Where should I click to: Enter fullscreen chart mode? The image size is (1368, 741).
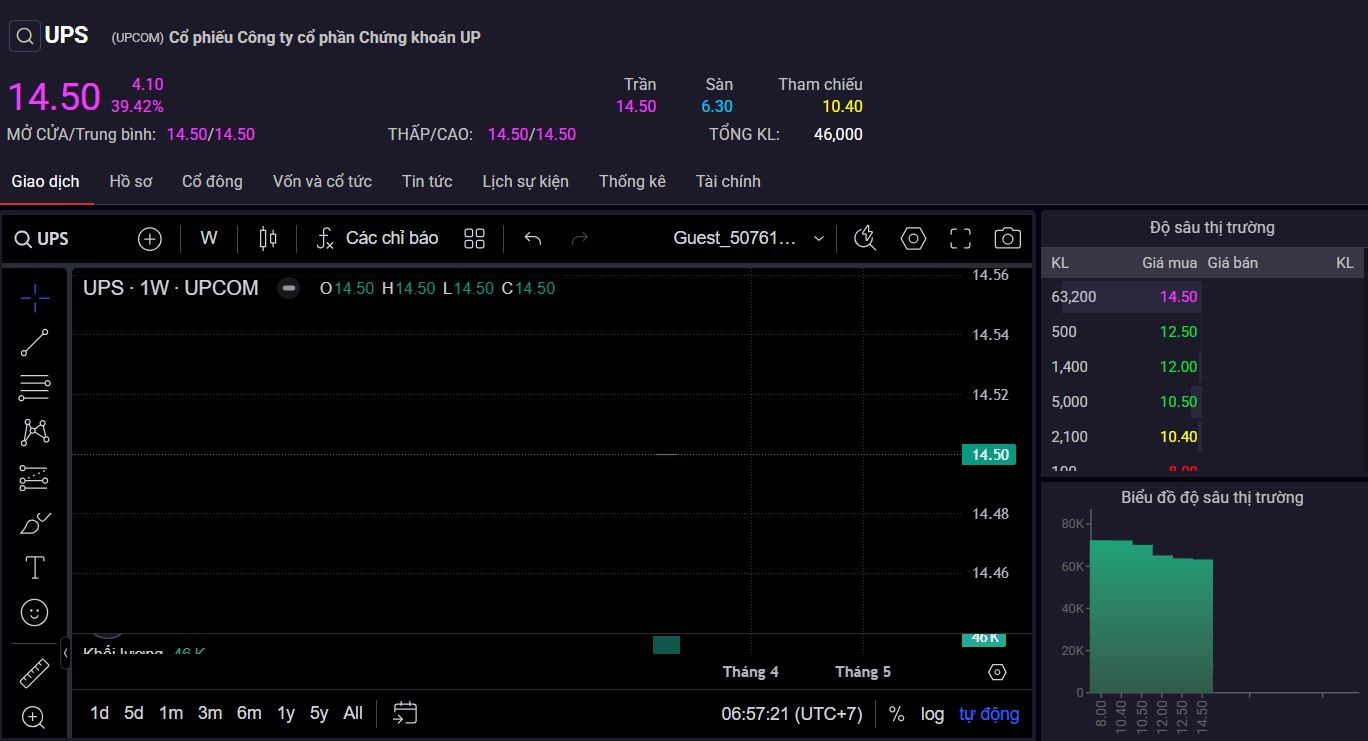click(x=959, y=238)
